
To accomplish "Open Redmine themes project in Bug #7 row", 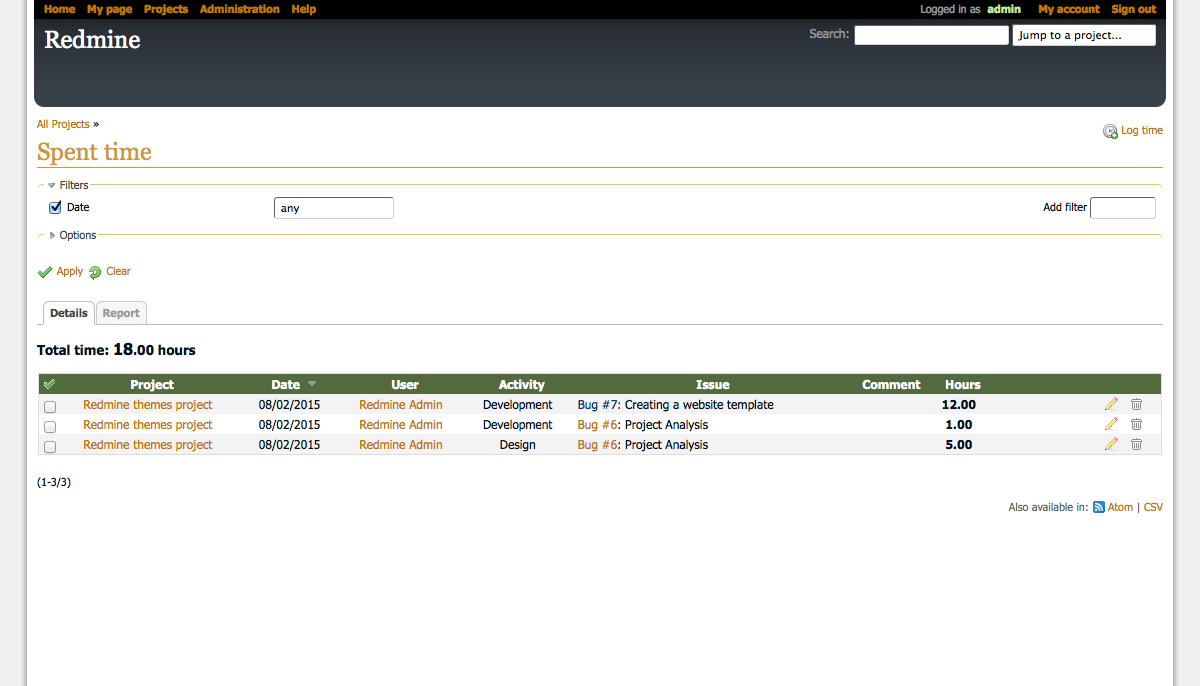I will pyautogui.click(x=148, y=405).
